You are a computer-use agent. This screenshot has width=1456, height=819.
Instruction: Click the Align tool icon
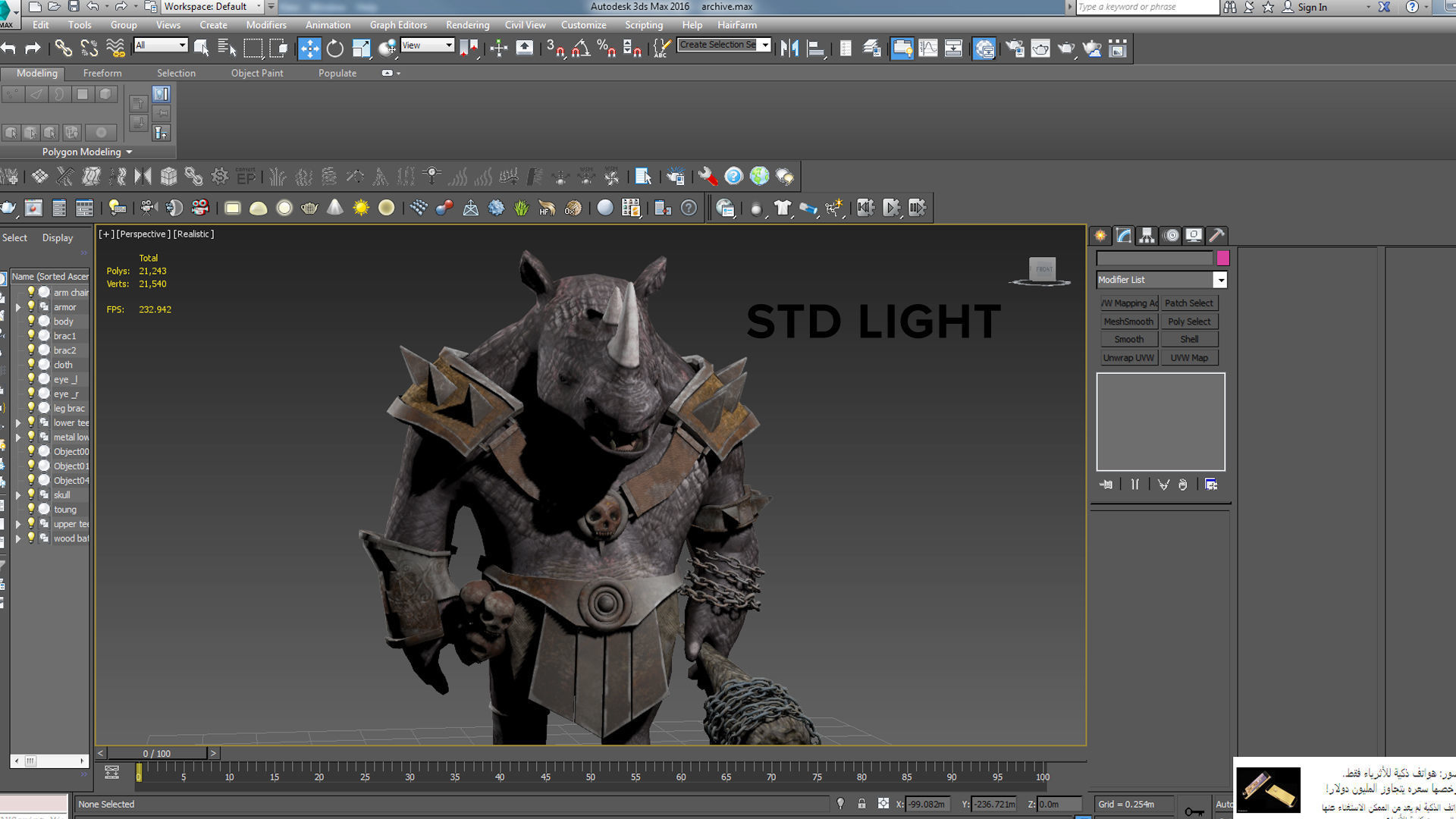[816, 49]
